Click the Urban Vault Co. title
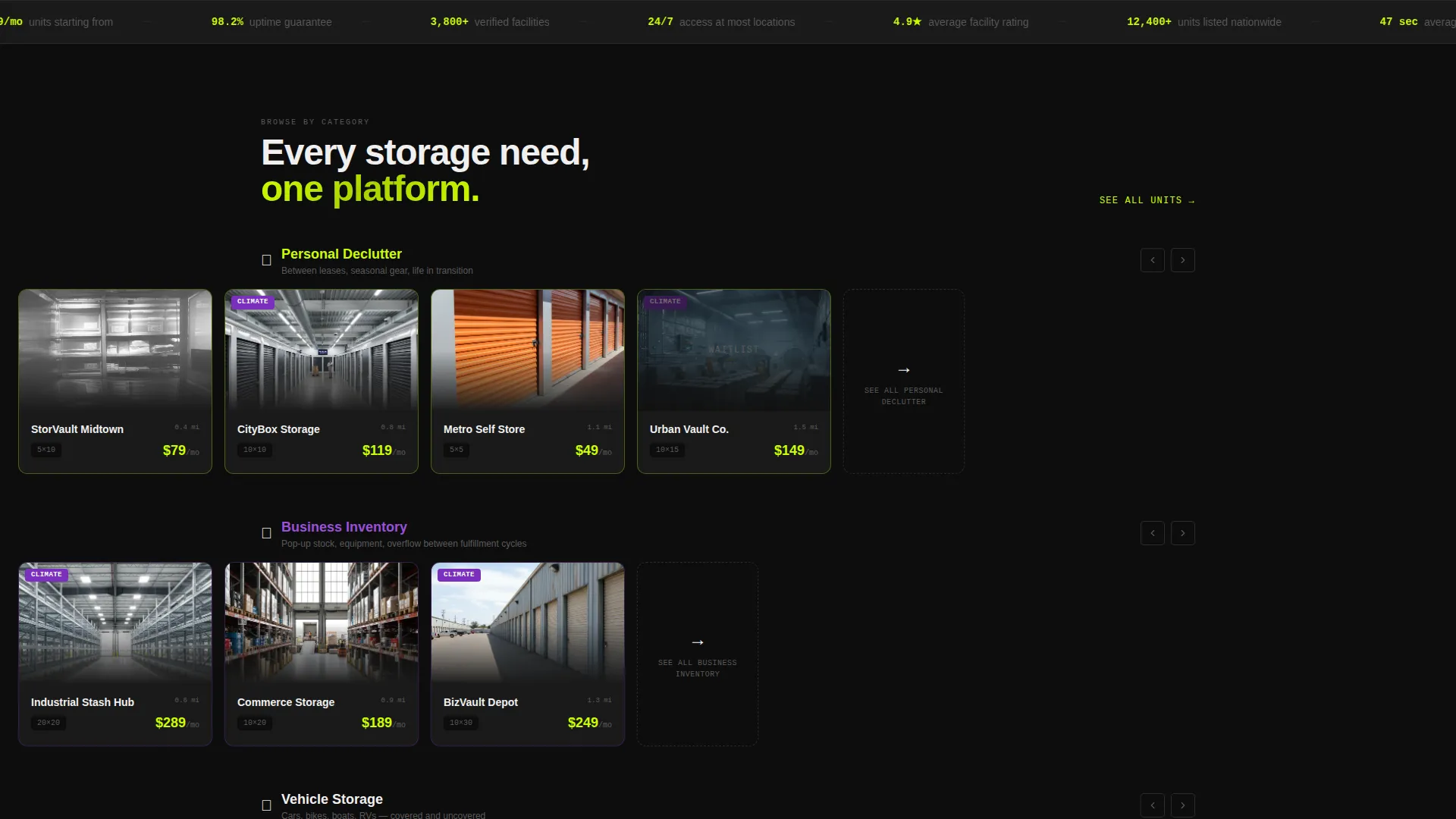Image resolution: width=1456 pixels, height=819 pixels. click(x=689, y=429)
